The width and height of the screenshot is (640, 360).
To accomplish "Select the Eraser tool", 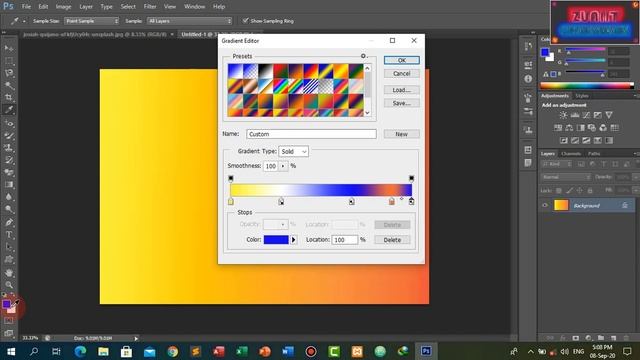I will [x=9, y=172].
